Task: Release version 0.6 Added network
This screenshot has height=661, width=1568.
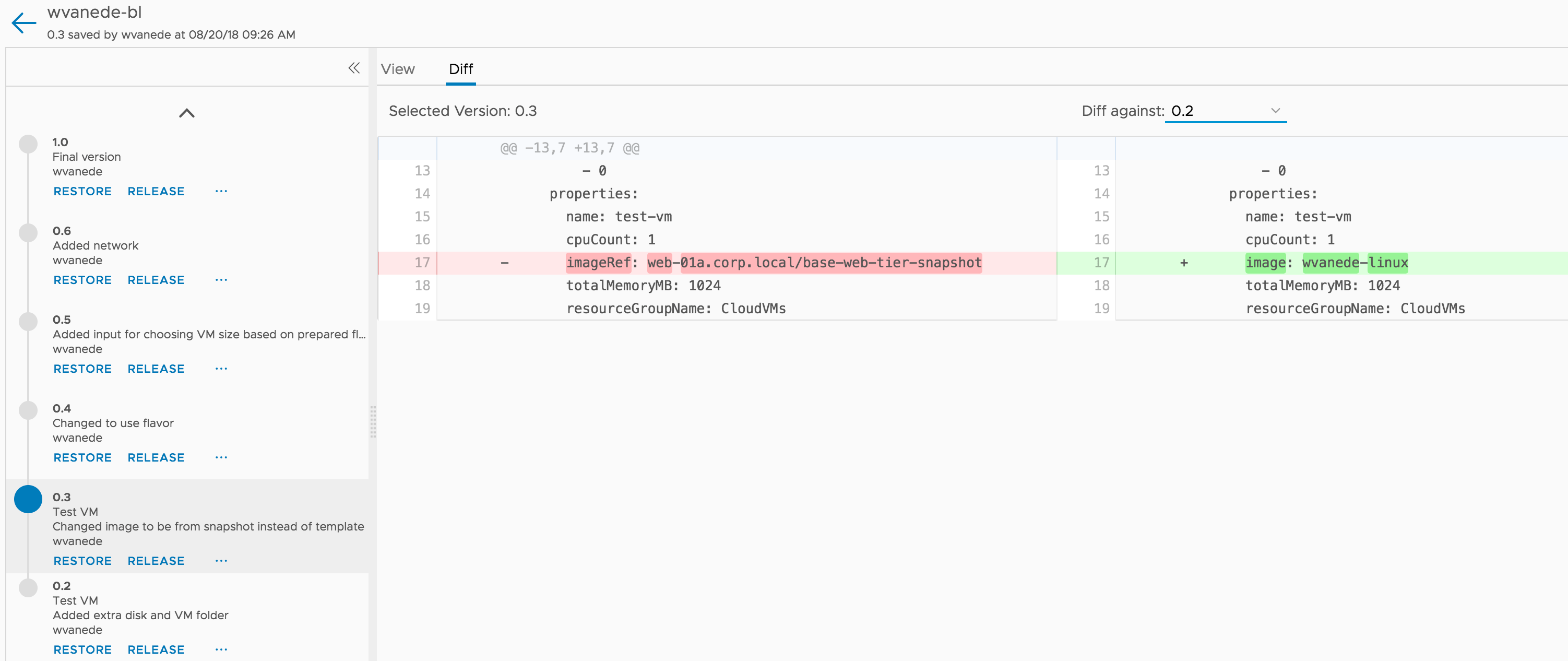Action: click(x=156, y=280)
